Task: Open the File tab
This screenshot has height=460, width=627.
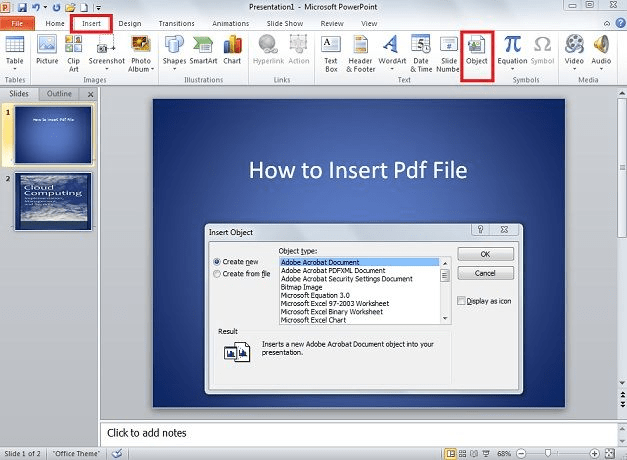Action: click(x=17, y=23)
